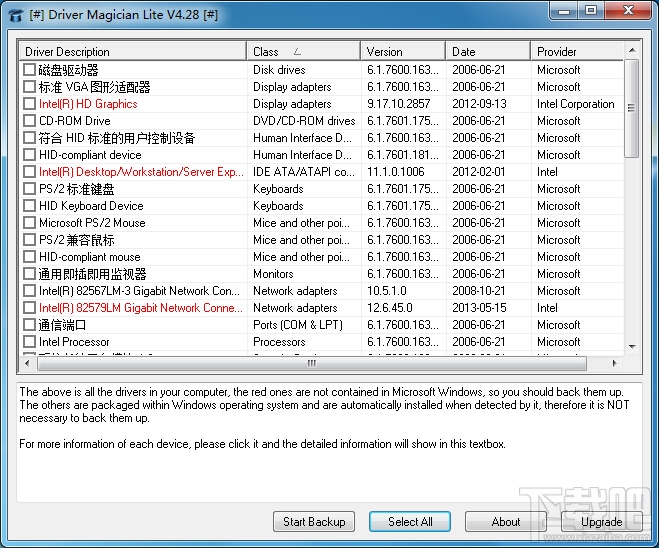Click the version cell '11.1.0.1006'

point(396,172)
